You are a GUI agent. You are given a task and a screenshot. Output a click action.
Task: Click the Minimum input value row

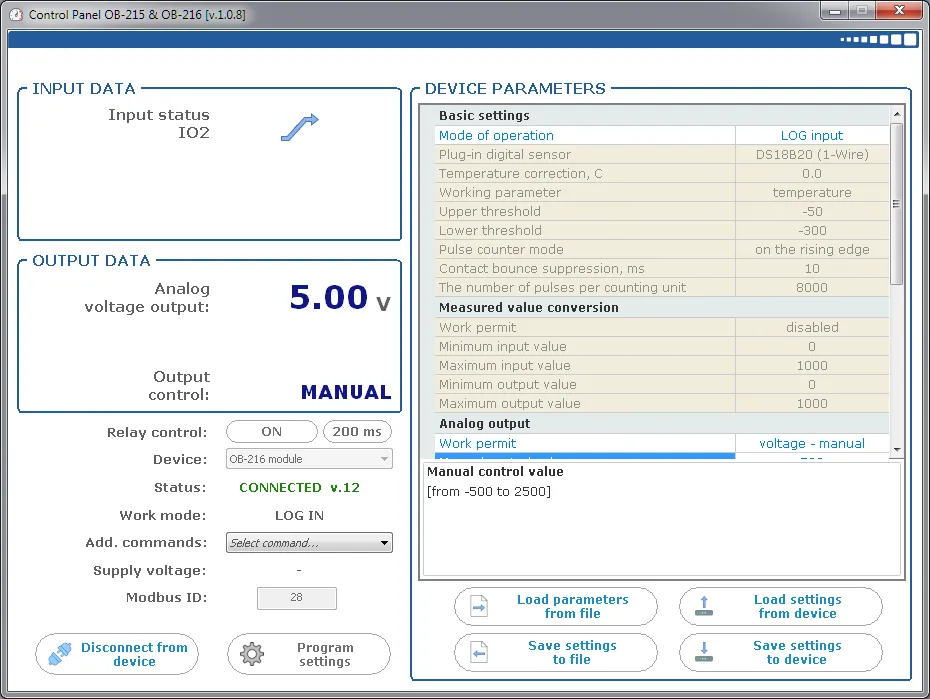[x=661, y=346]
